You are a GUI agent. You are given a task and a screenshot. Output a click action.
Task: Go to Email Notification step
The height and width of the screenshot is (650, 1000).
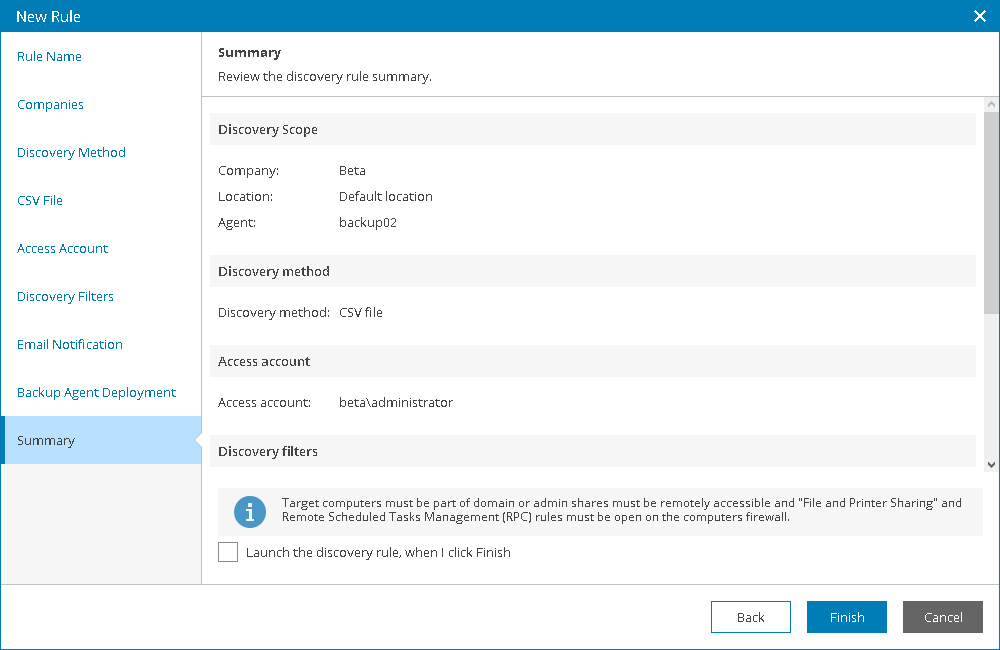pyautogui.click(x=70, y=344)
